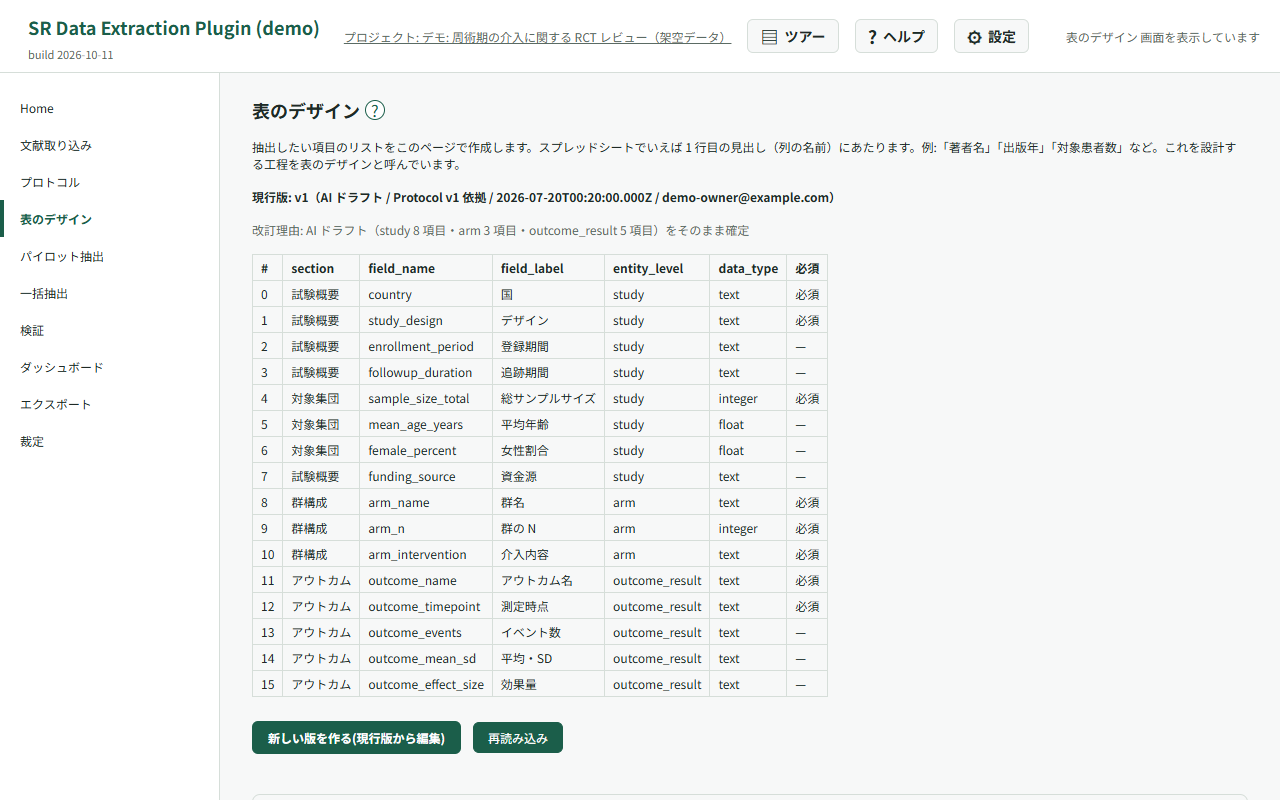1280x800 pixels.
Task: Select the female_percent cell
Action: (x=426, y=450)
